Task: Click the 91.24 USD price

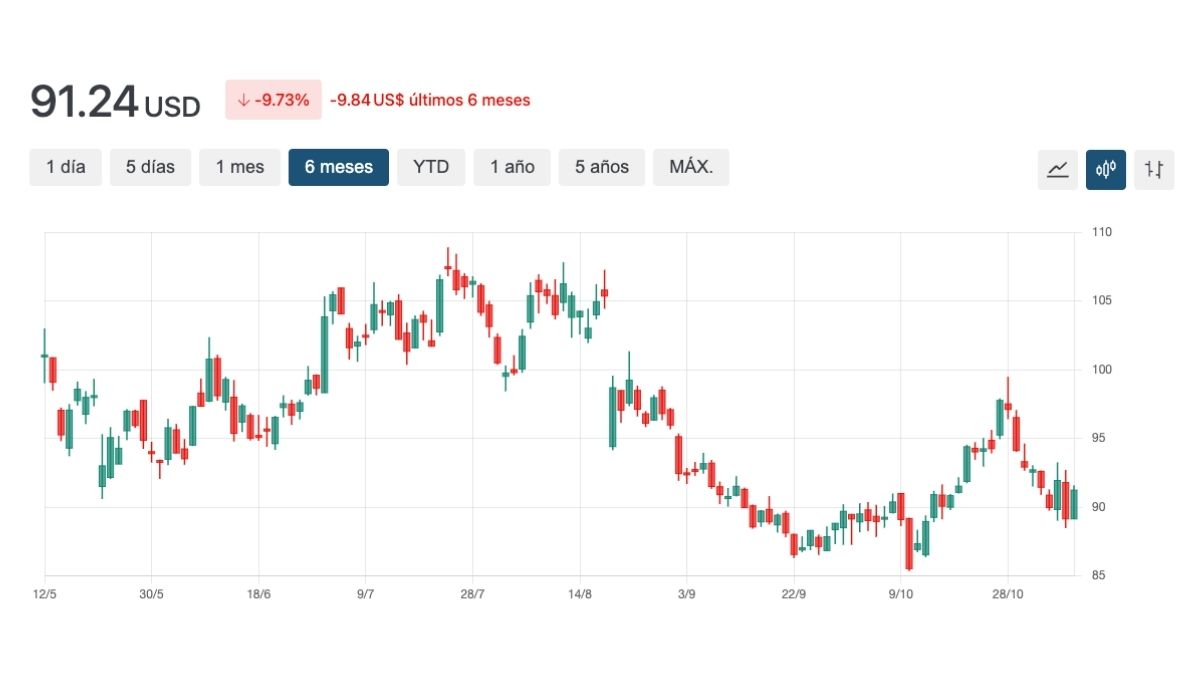Action: pos(115,102)
